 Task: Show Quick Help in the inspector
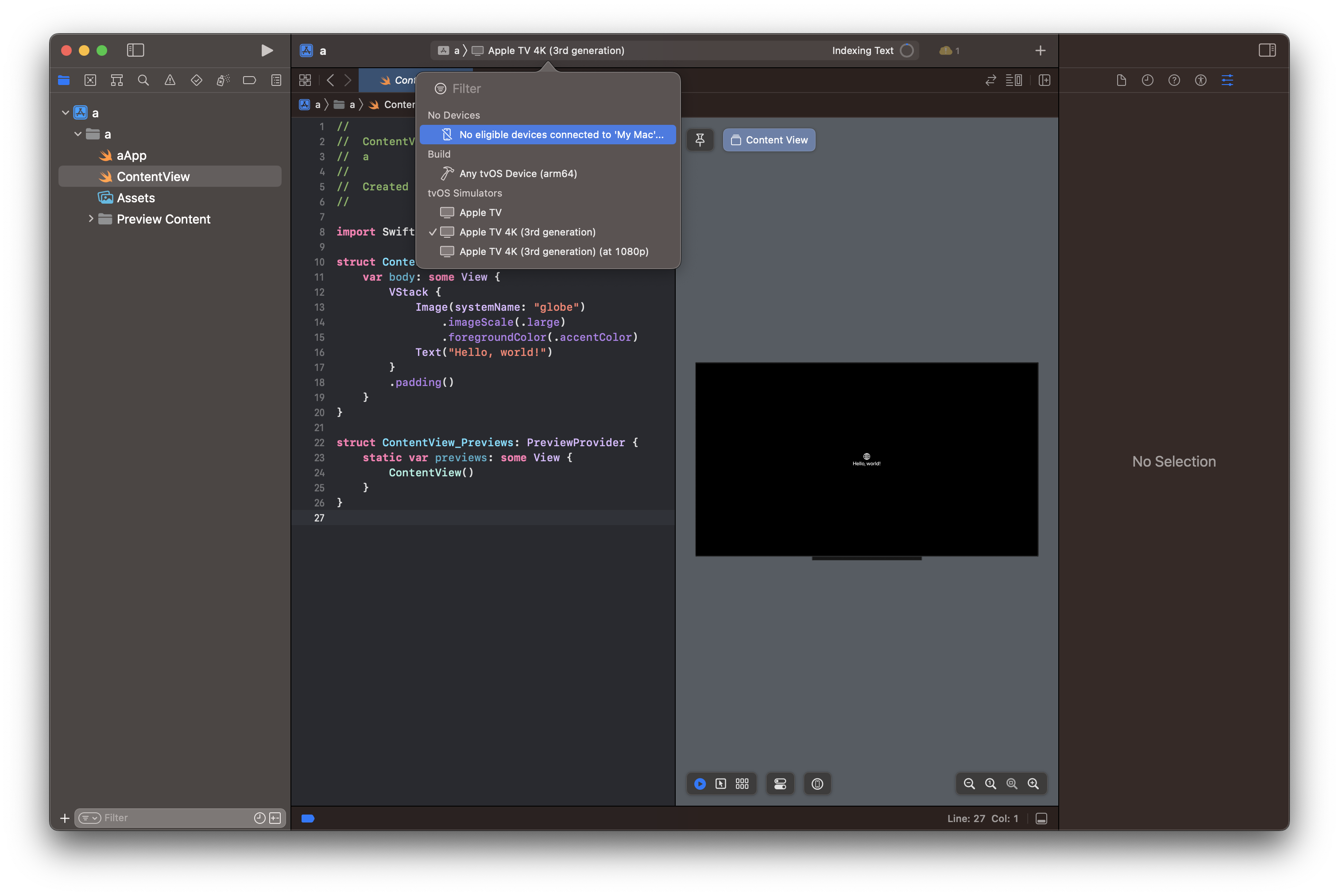click(1174, 80)
